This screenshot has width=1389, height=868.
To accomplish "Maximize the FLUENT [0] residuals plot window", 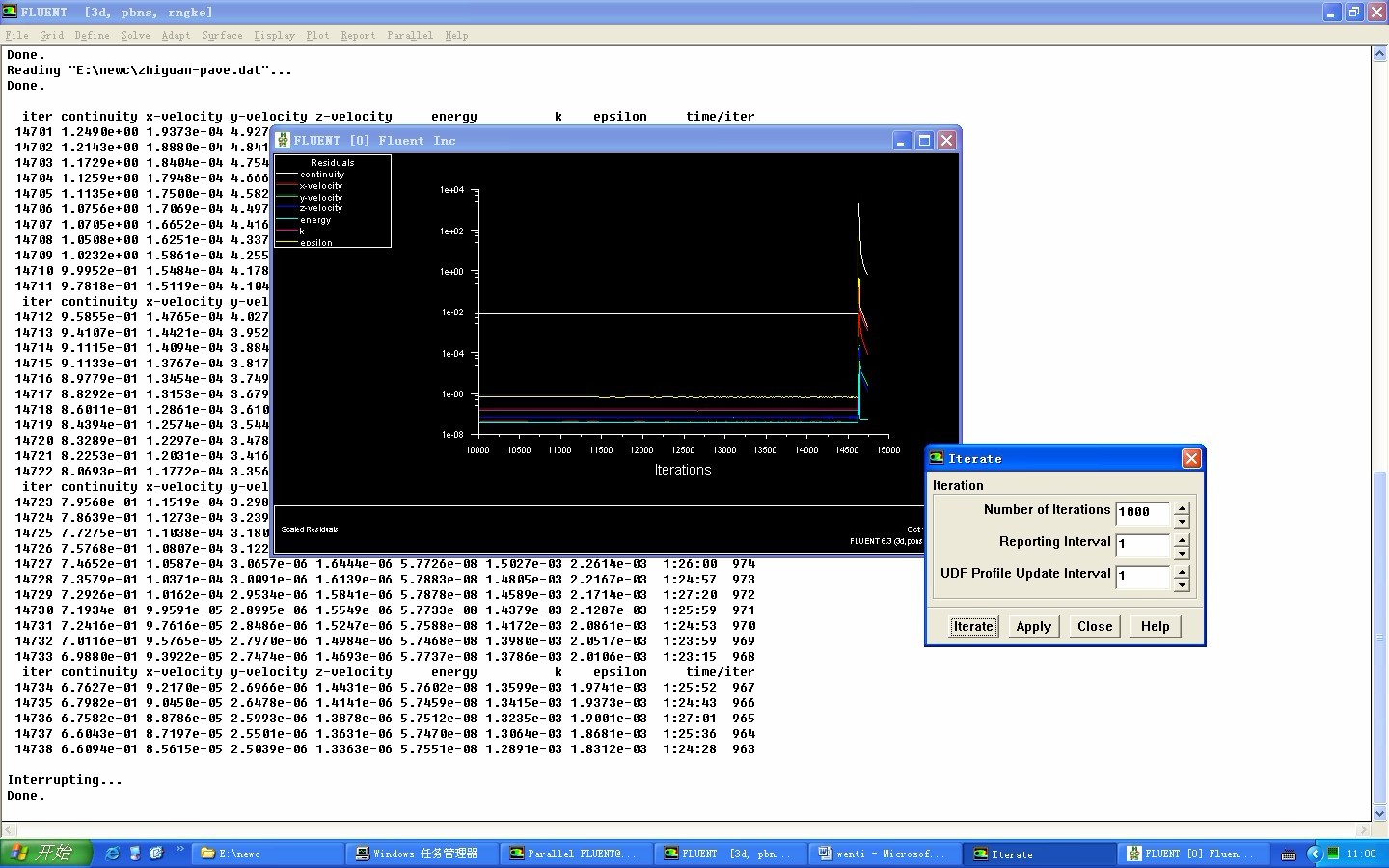I will (924, 141).
